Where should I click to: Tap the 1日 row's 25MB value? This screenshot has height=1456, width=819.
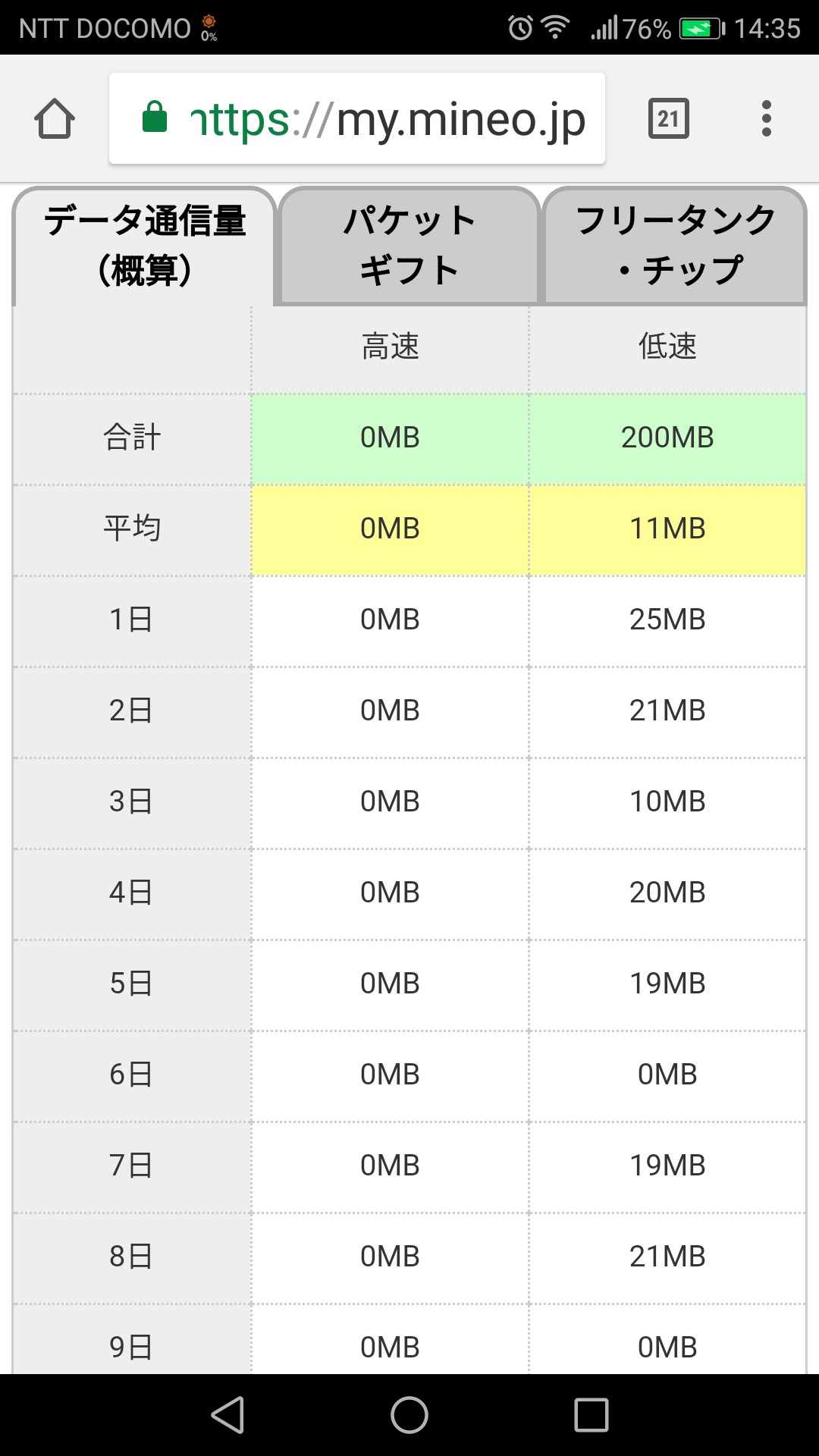point(667,620)
